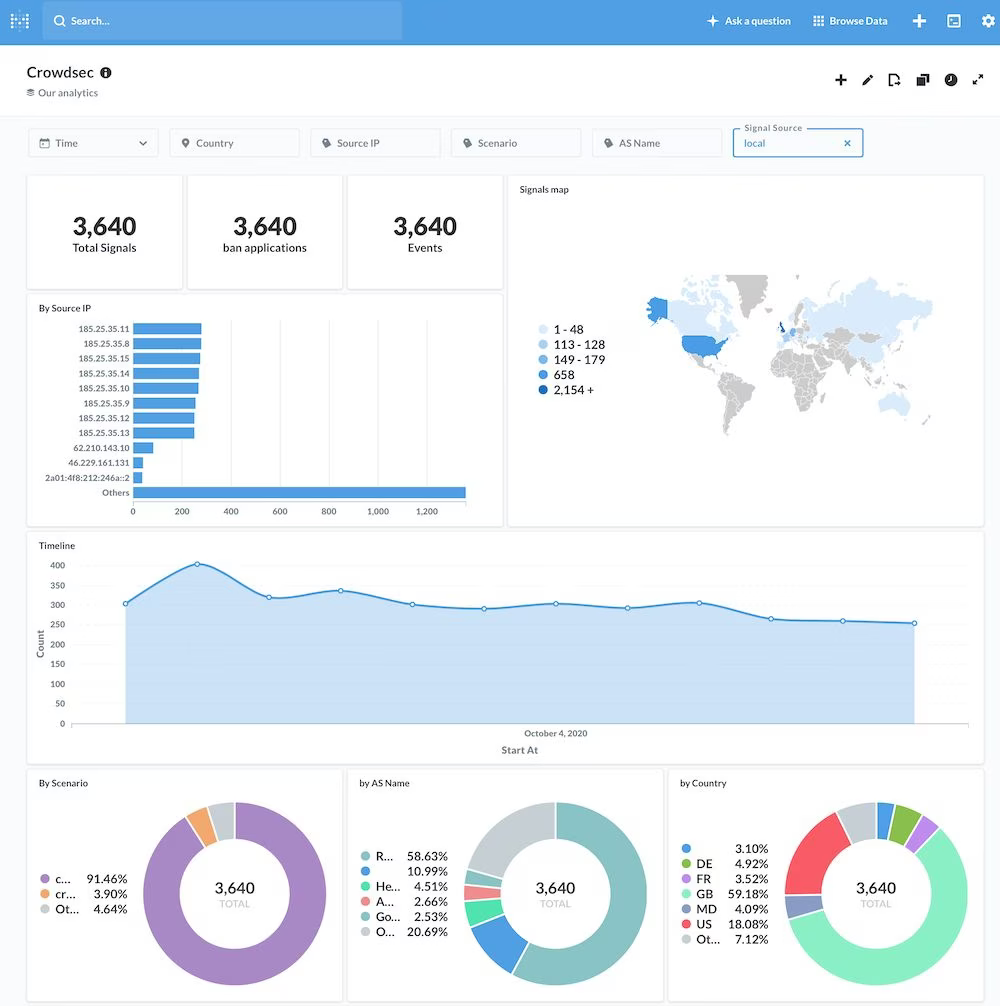Click the plus create-new icon in the top bar

point(919,21)
